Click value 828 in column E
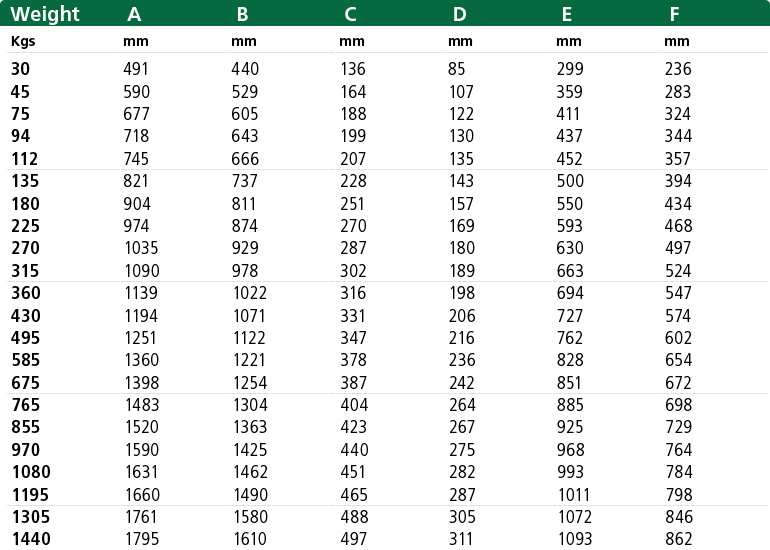This screenshot has width=770, height=550. (x=570, y=359)
